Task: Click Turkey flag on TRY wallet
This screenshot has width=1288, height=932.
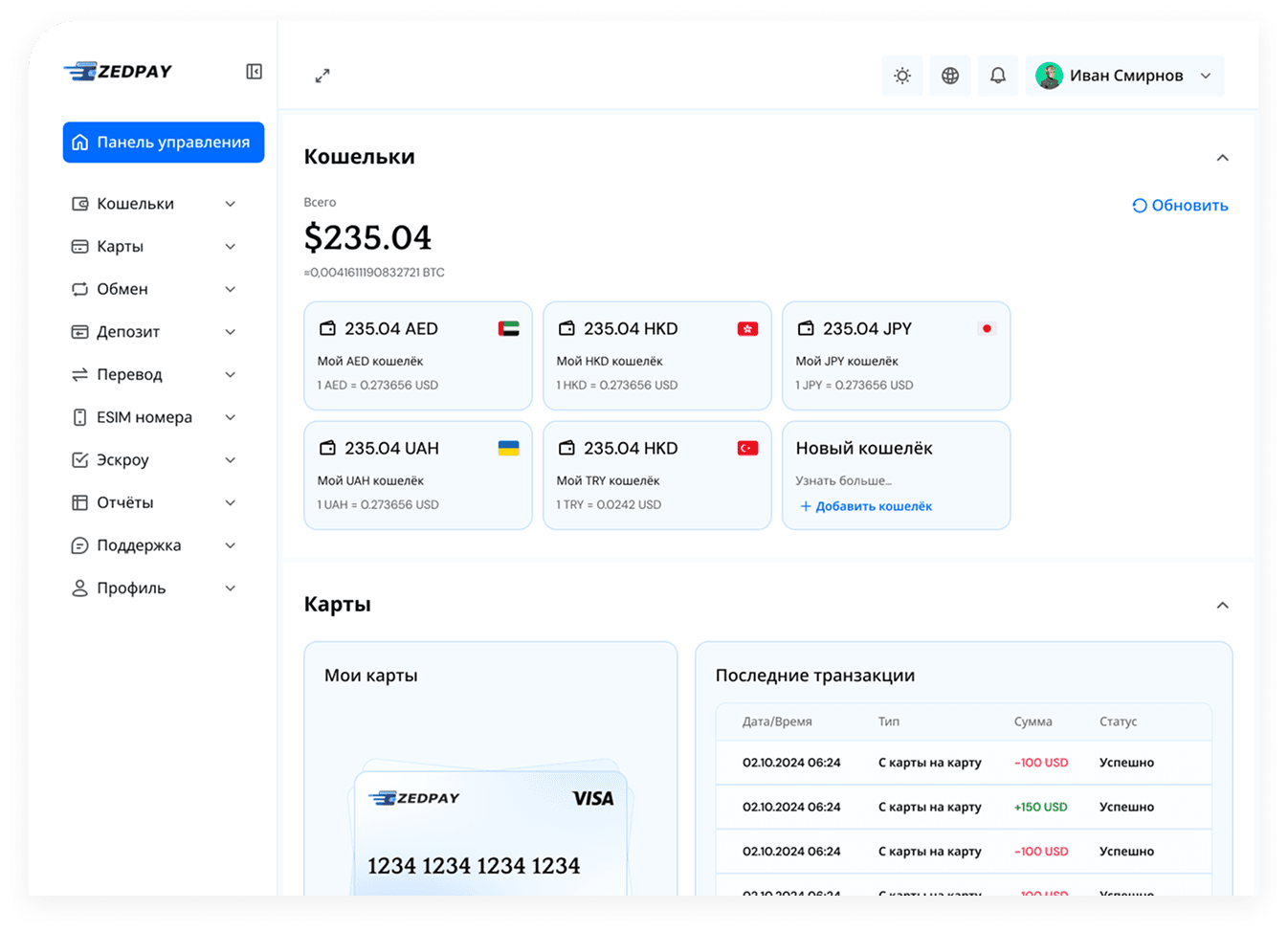Action: 748,448
